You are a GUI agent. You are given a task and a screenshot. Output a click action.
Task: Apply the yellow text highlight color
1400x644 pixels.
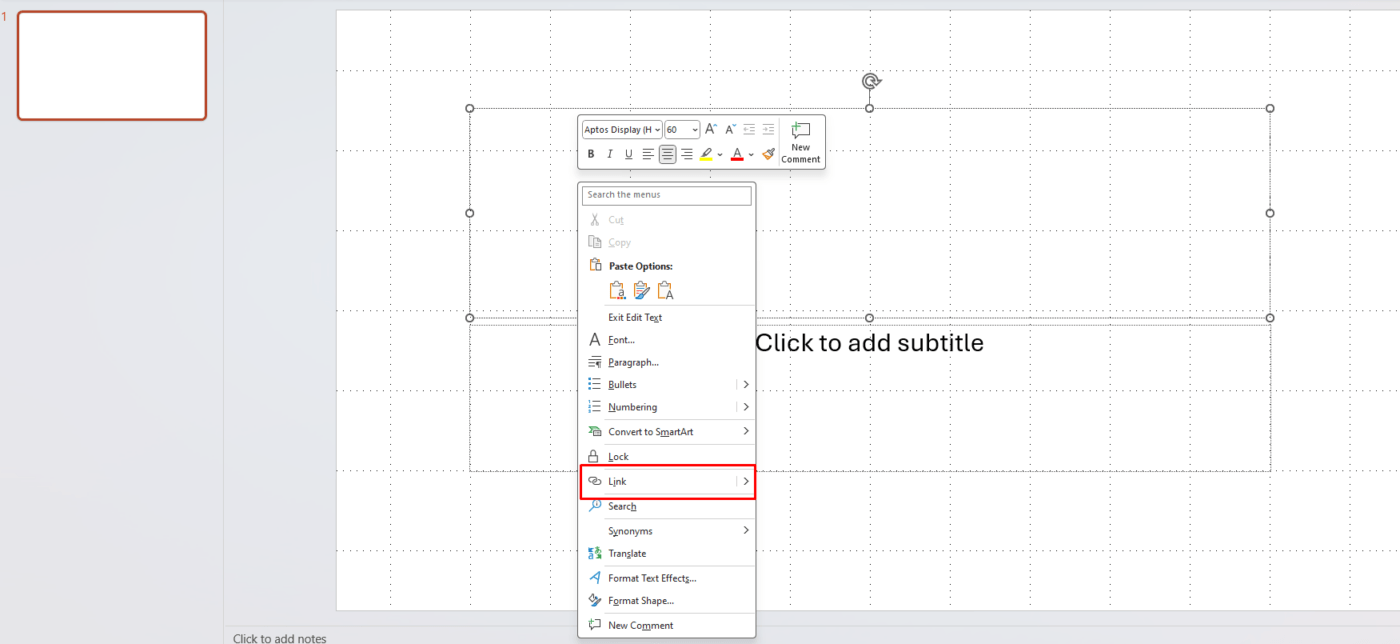pyautogui.click(x=706, y=154)
